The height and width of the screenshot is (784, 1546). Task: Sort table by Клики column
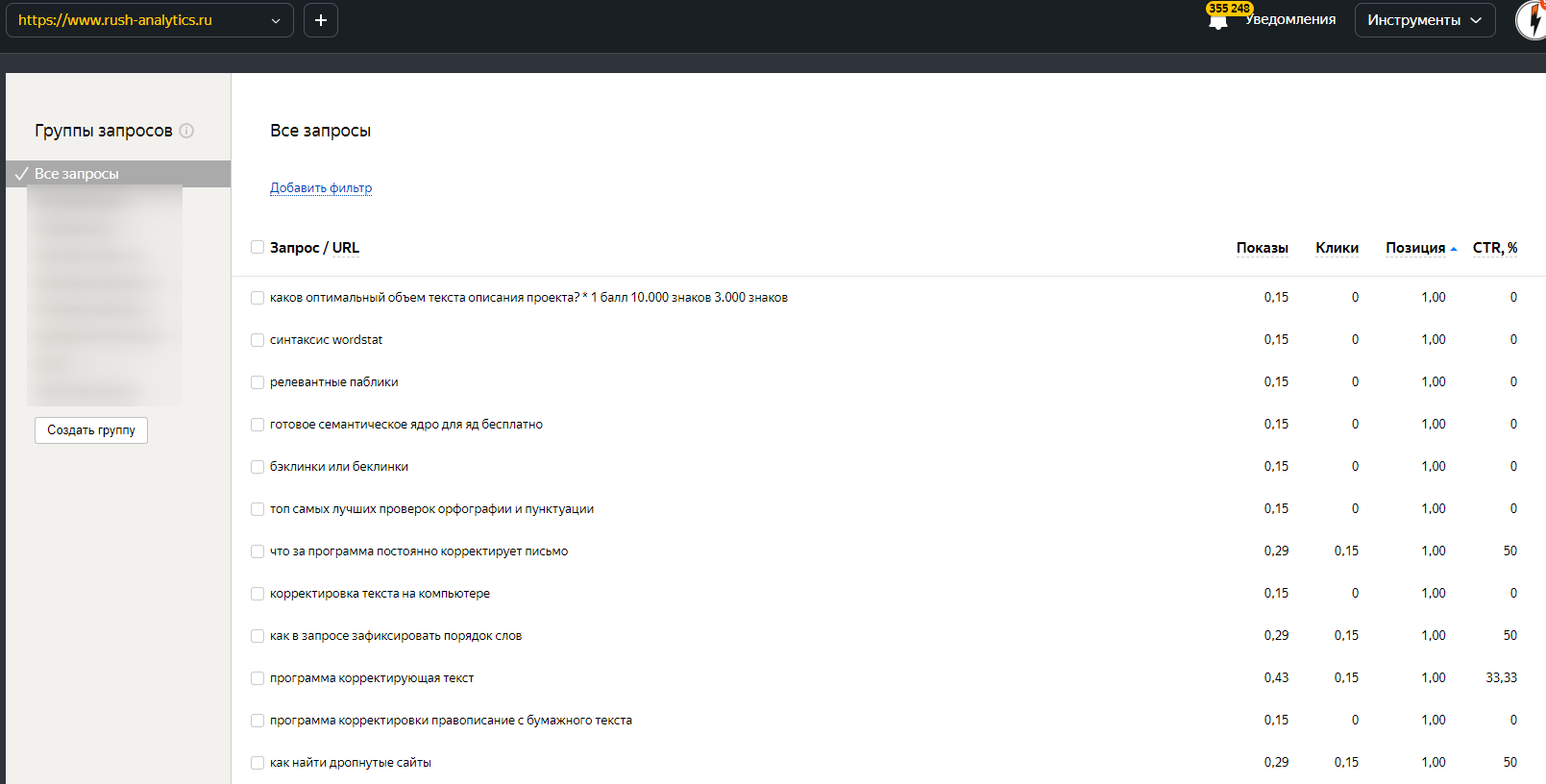coord(1337,248)
